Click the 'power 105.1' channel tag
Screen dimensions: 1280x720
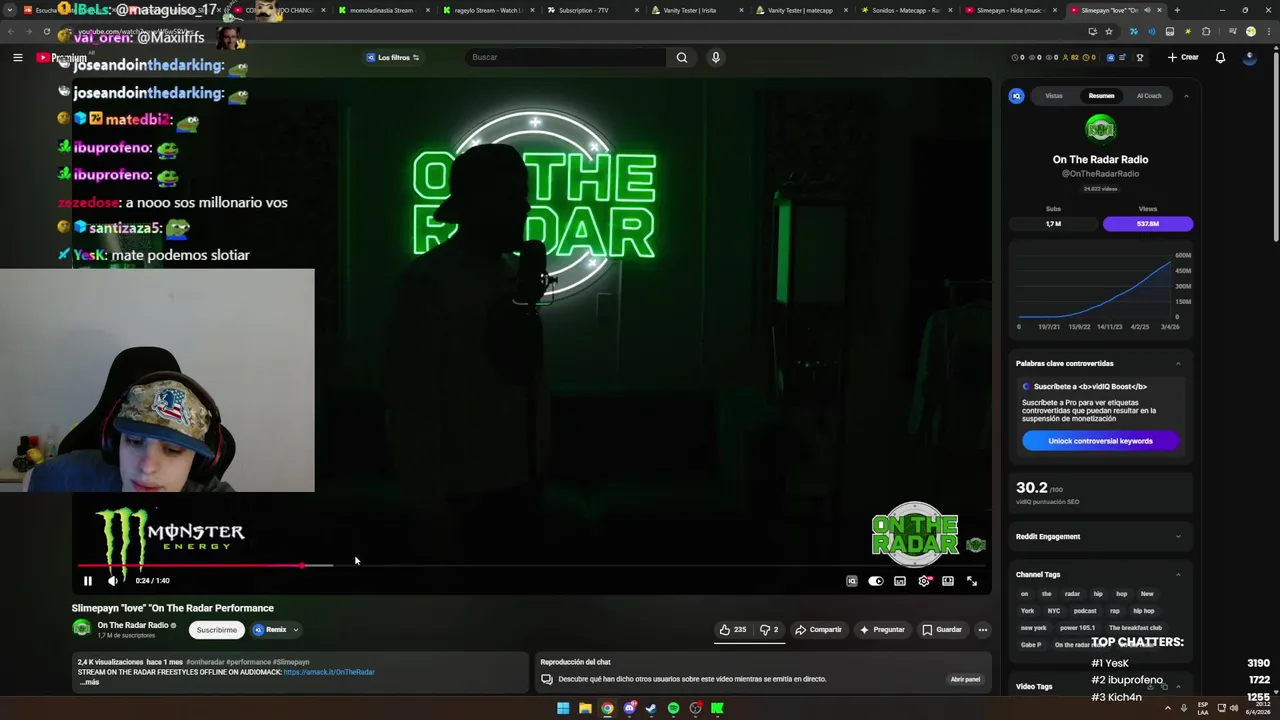(1077, 628)
